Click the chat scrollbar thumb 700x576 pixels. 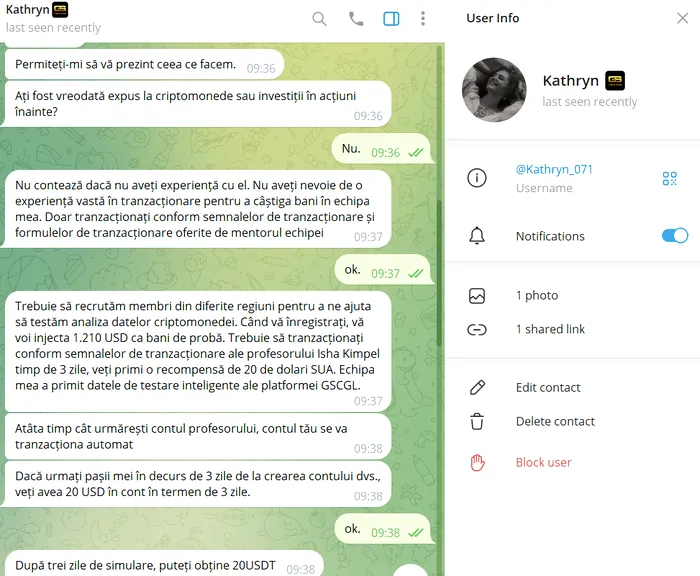coord(439,272)
